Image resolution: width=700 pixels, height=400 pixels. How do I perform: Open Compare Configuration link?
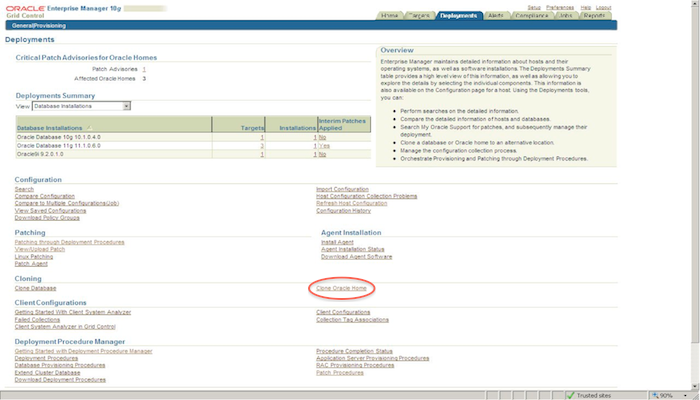(x=45, y=196)
